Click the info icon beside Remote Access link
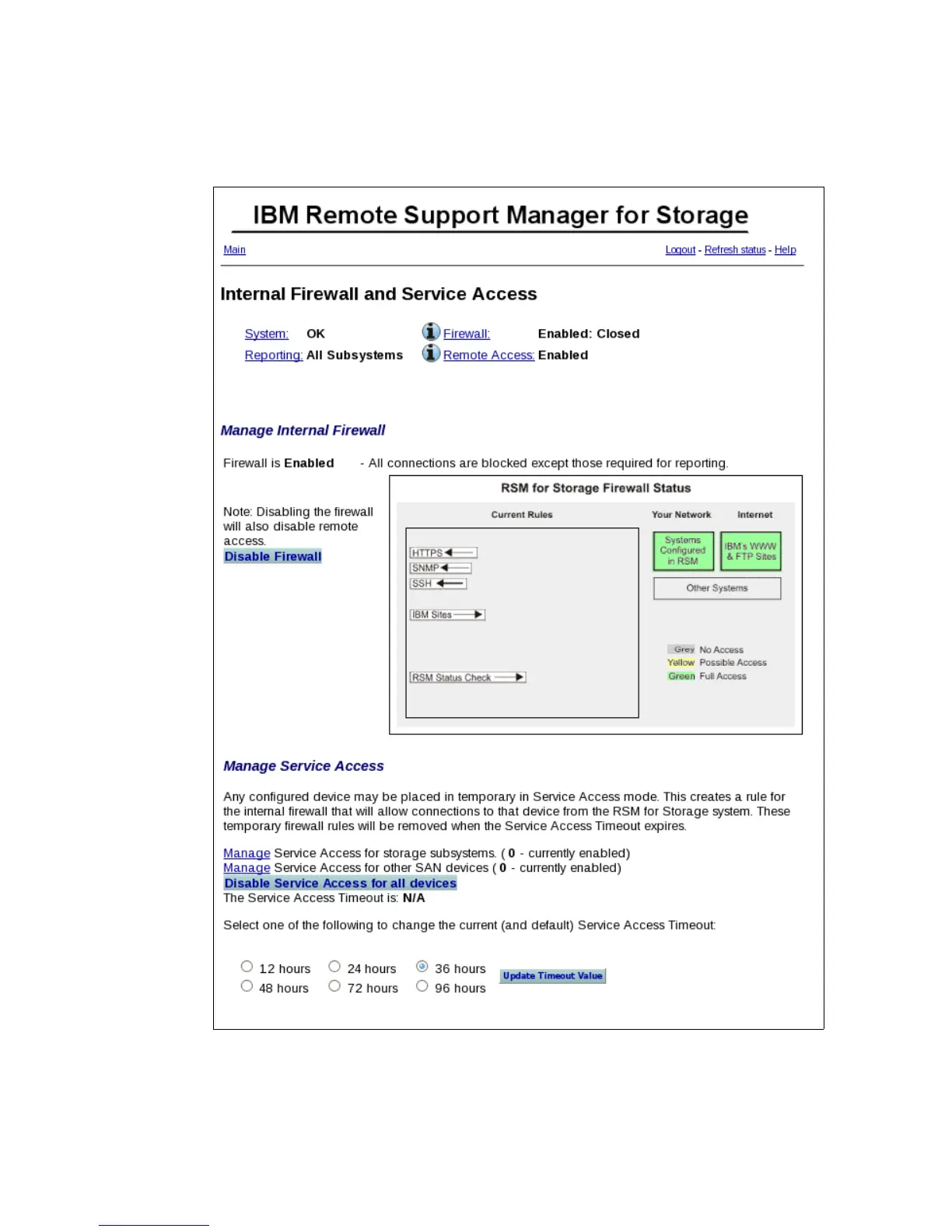Image resolution: width=952 pixels, height=1232 pixels. click(431, 353)
